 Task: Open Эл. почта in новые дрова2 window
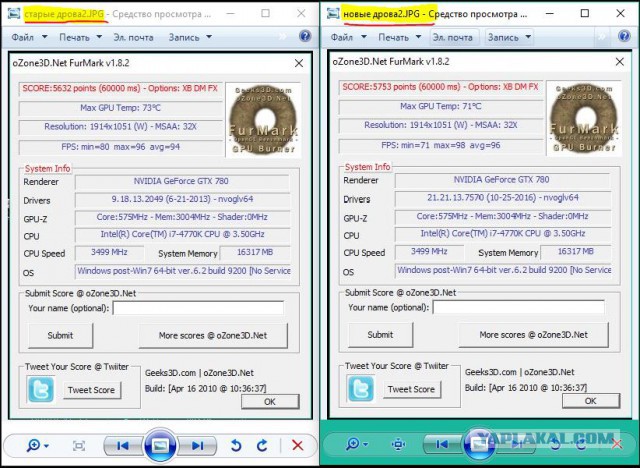453,37
